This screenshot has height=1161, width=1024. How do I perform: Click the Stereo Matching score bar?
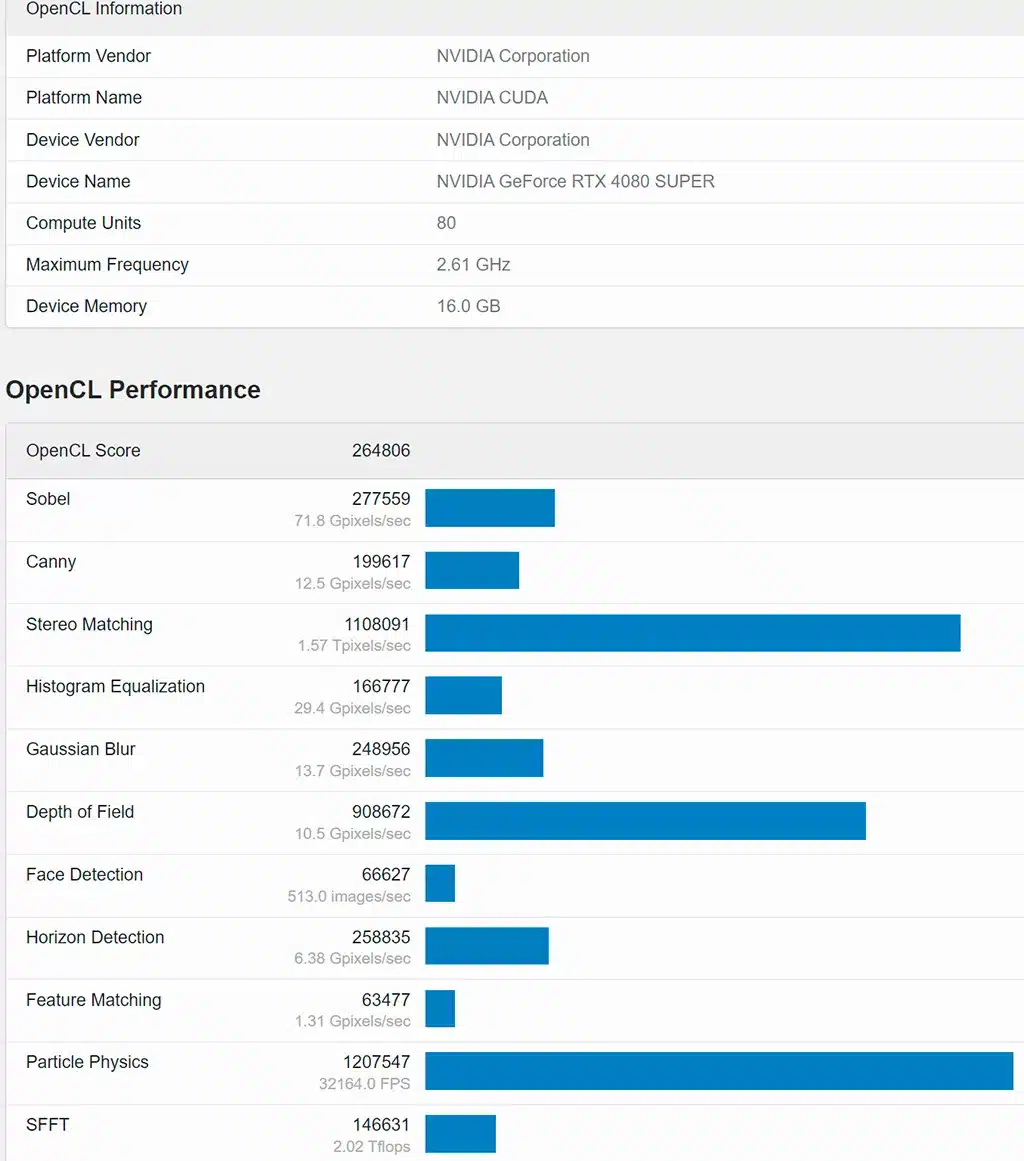[692, 633]
